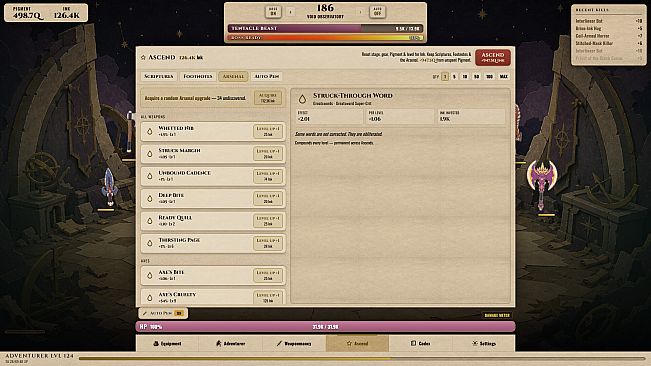This screenshot has height=366, width=651.
Task: Select the Whetted Nib upgrade row
Action: pyautogui.click(x=213, y=131)
